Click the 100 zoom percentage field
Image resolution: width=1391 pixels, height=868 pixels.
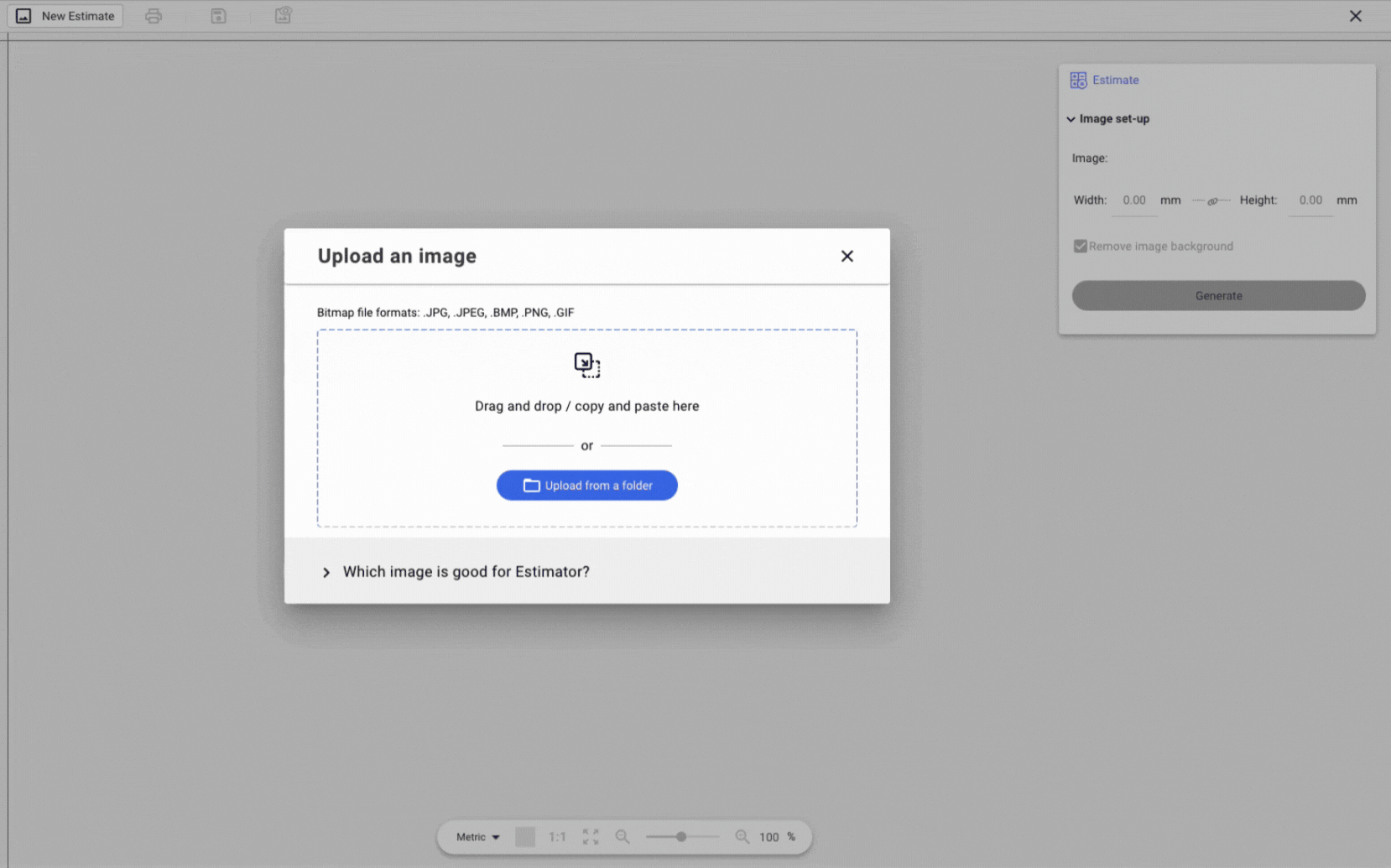tap(769, 837)
